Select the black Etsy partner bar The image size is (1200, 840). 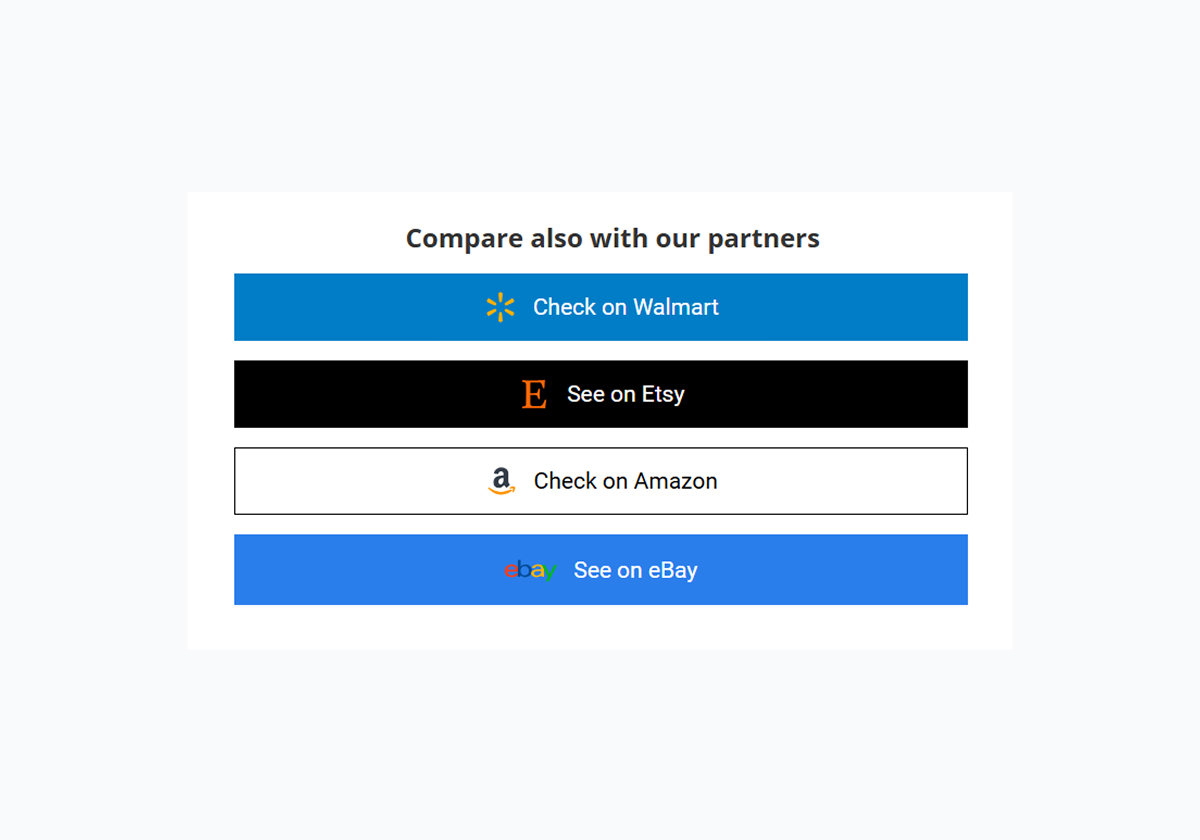[x=600, y=394]
